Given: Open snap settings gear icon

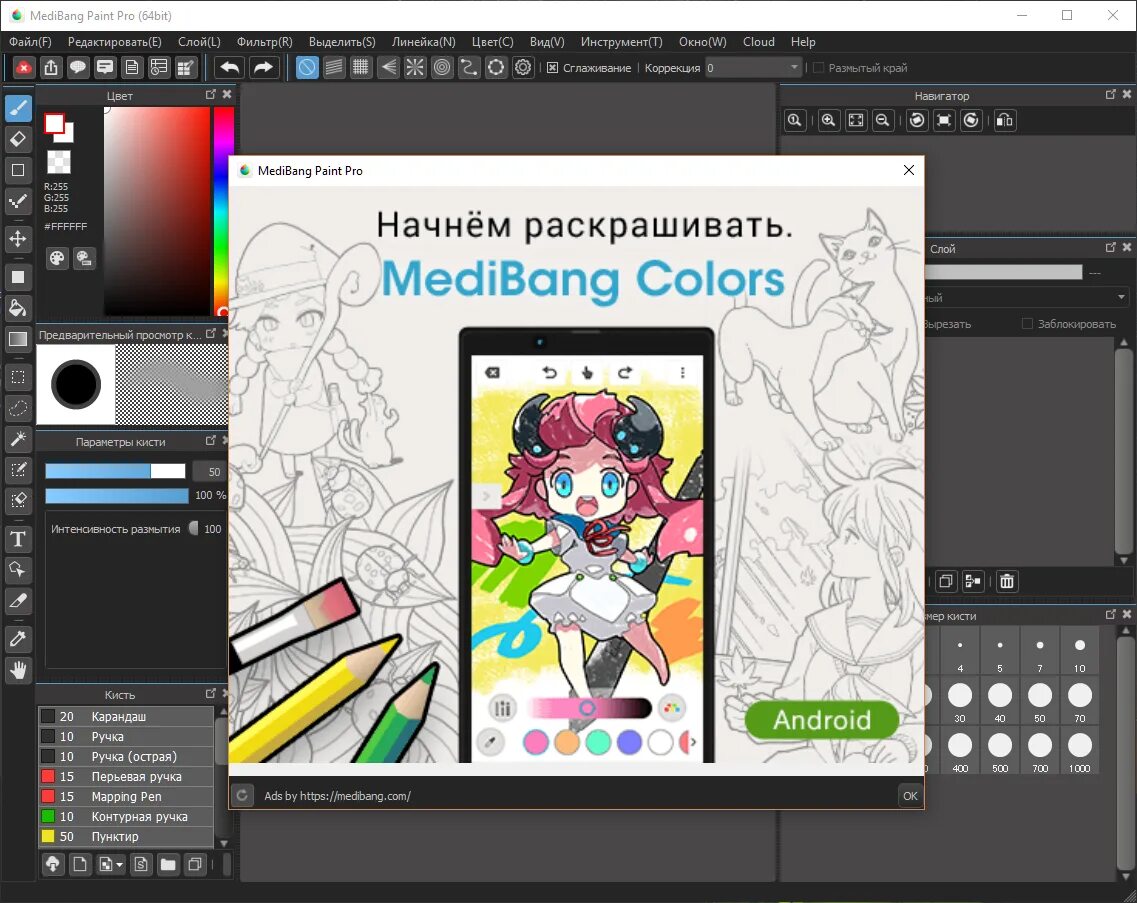Looking at the screenshot, I should click(x=523, y=67).
